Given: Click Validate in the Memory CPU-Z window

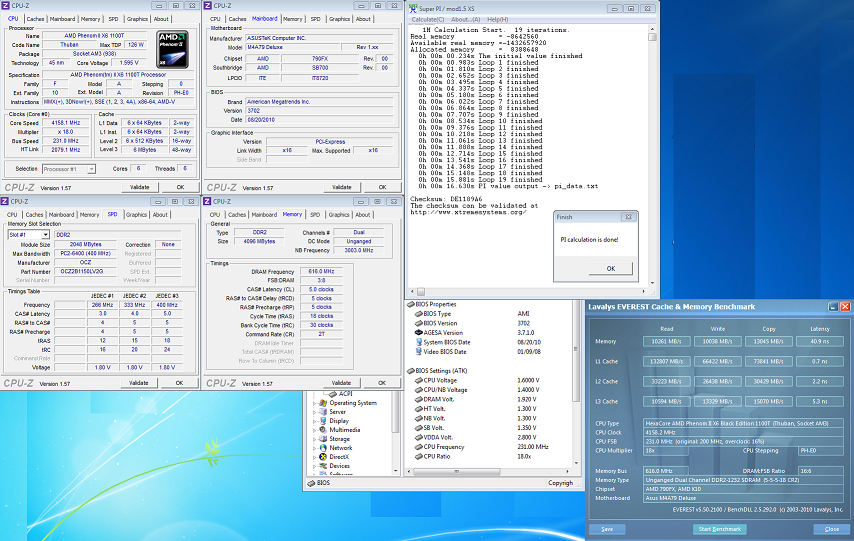Looking at the screenshot, I should (x=341, y=383).
